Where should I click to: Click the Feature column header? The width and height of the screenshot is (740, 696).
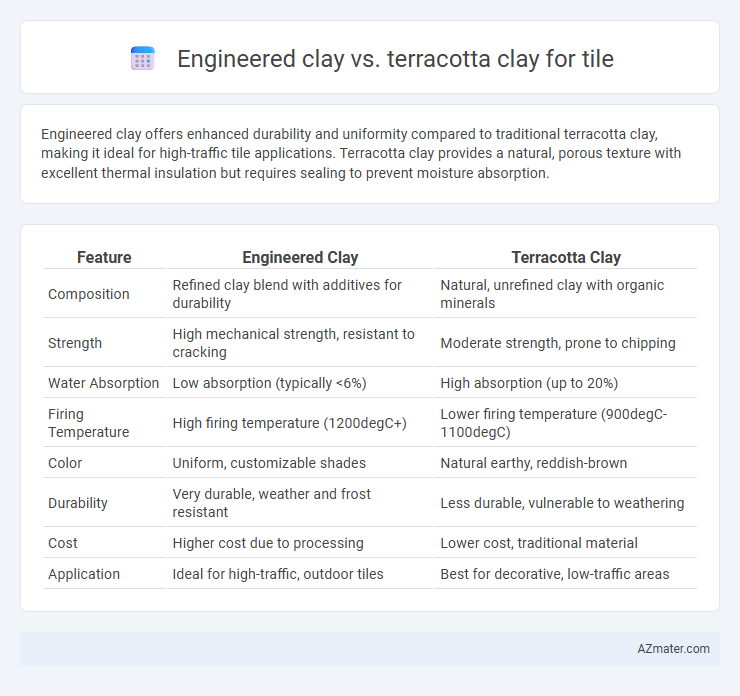[x=104, y=257]
